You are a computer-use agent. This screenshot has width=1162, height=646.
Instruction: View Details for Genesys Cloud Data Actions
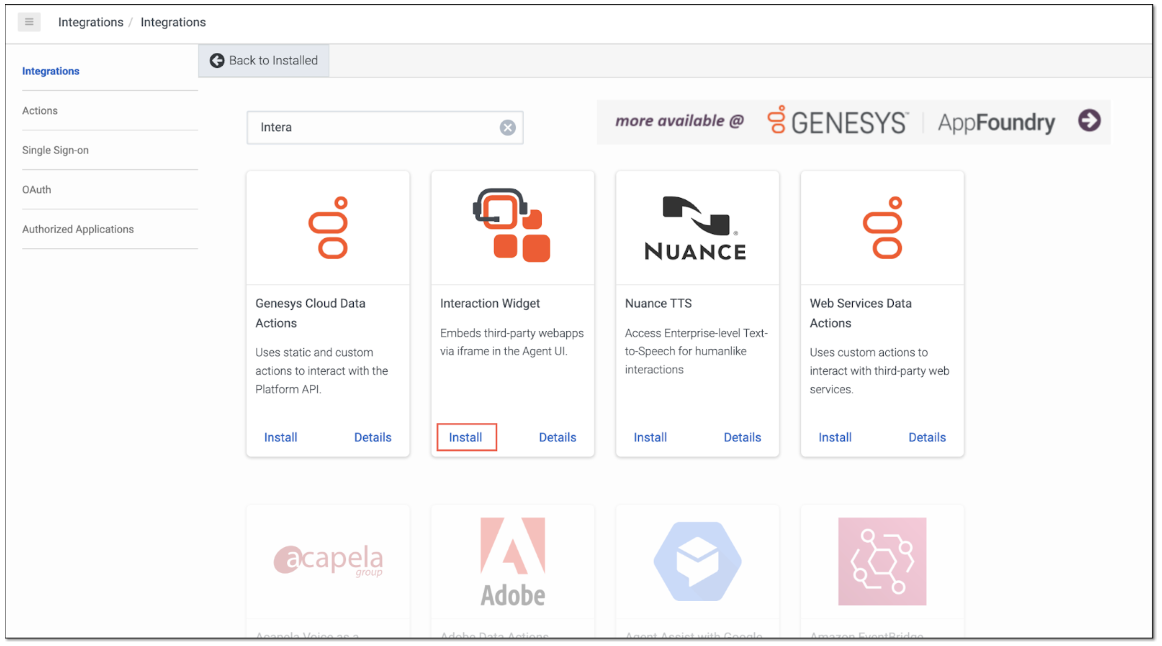[x=373, y=437]
